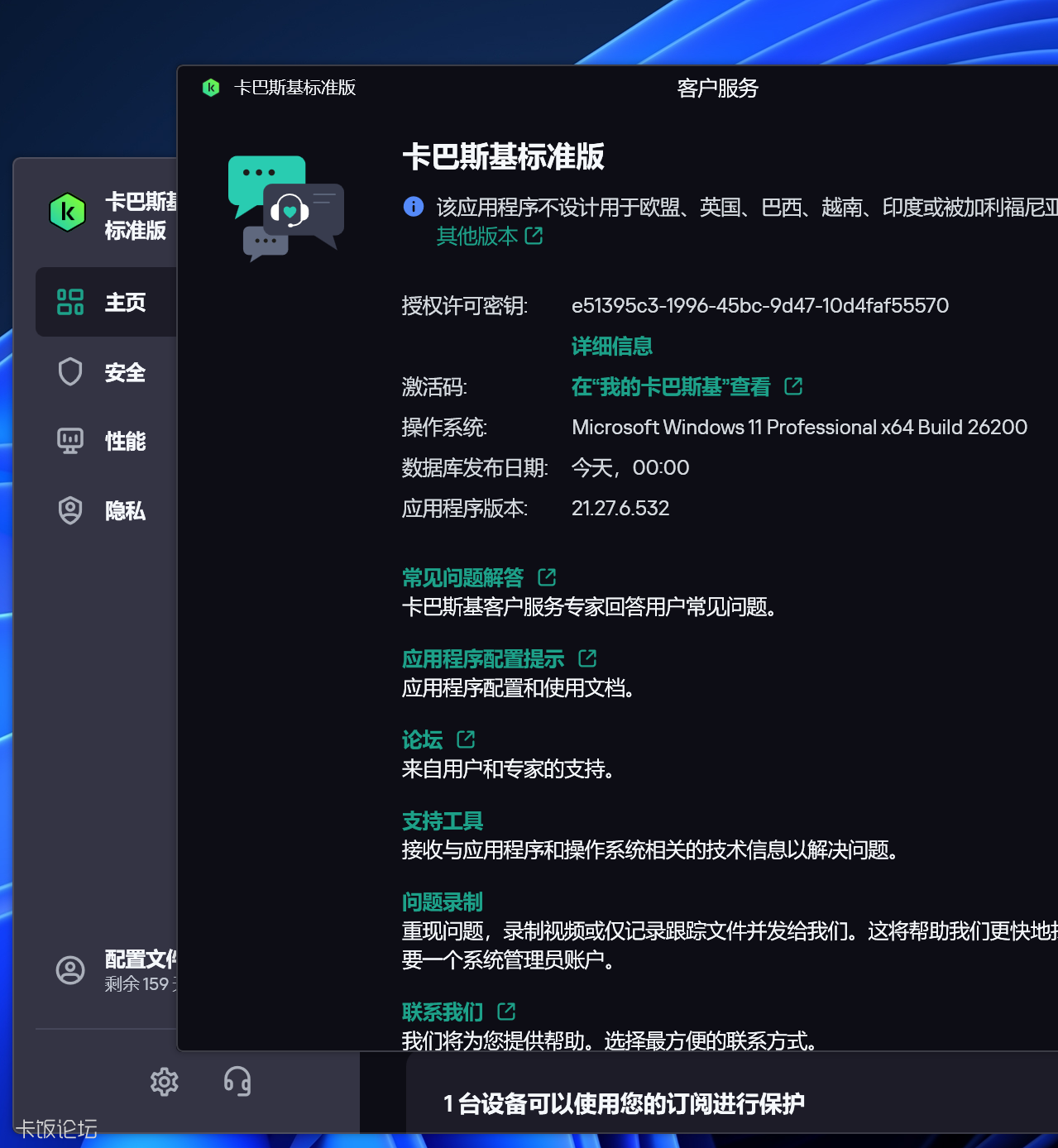Click license key e51395c3-1996-45bc-9d47-10d4faf55570
The image size is (1058, 1148).
click(760, 305)
